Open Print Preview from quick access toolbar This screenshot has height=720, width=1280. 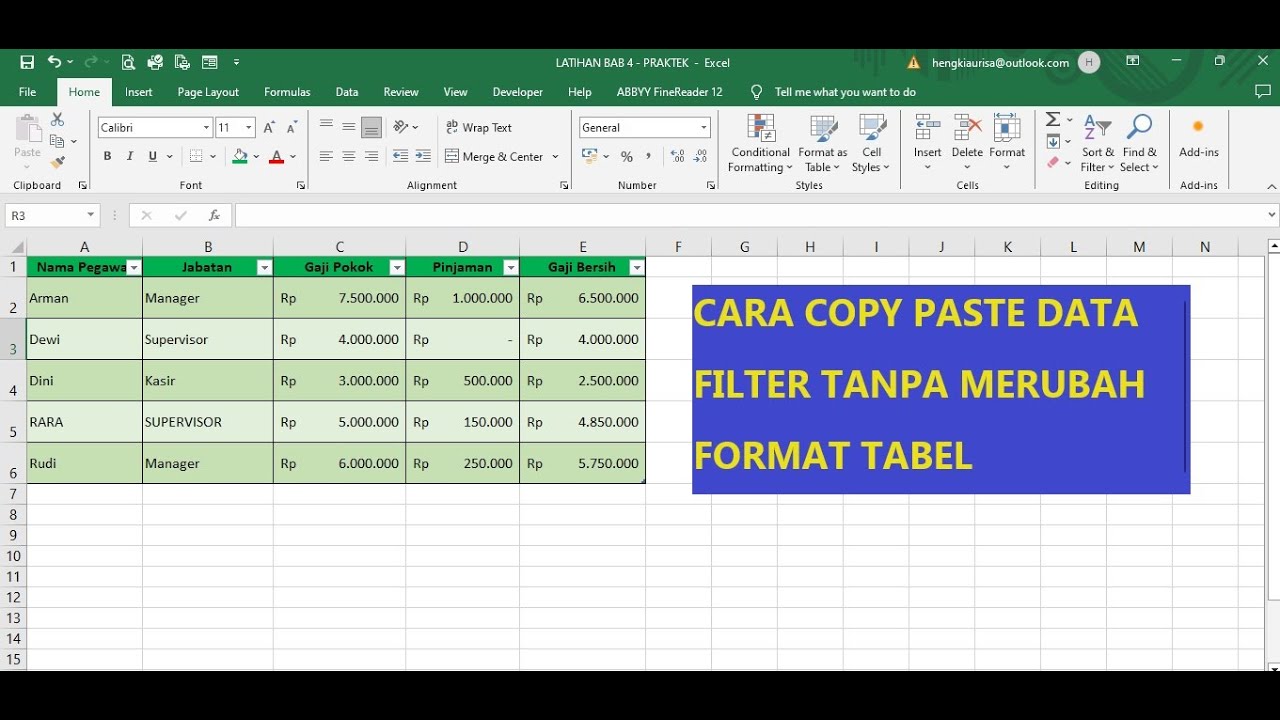tap(128, 62)
